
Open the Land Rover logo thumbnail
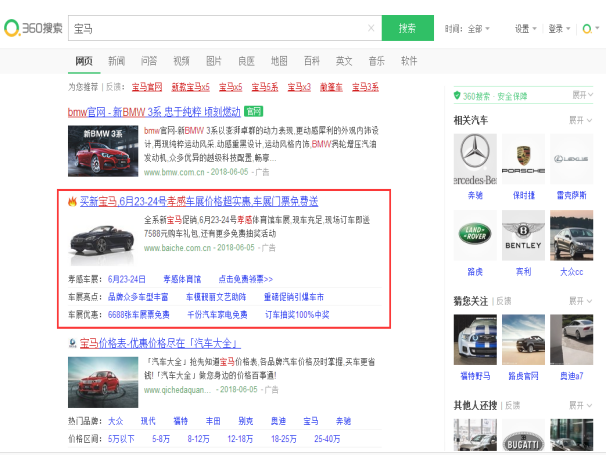click(475, 235)
